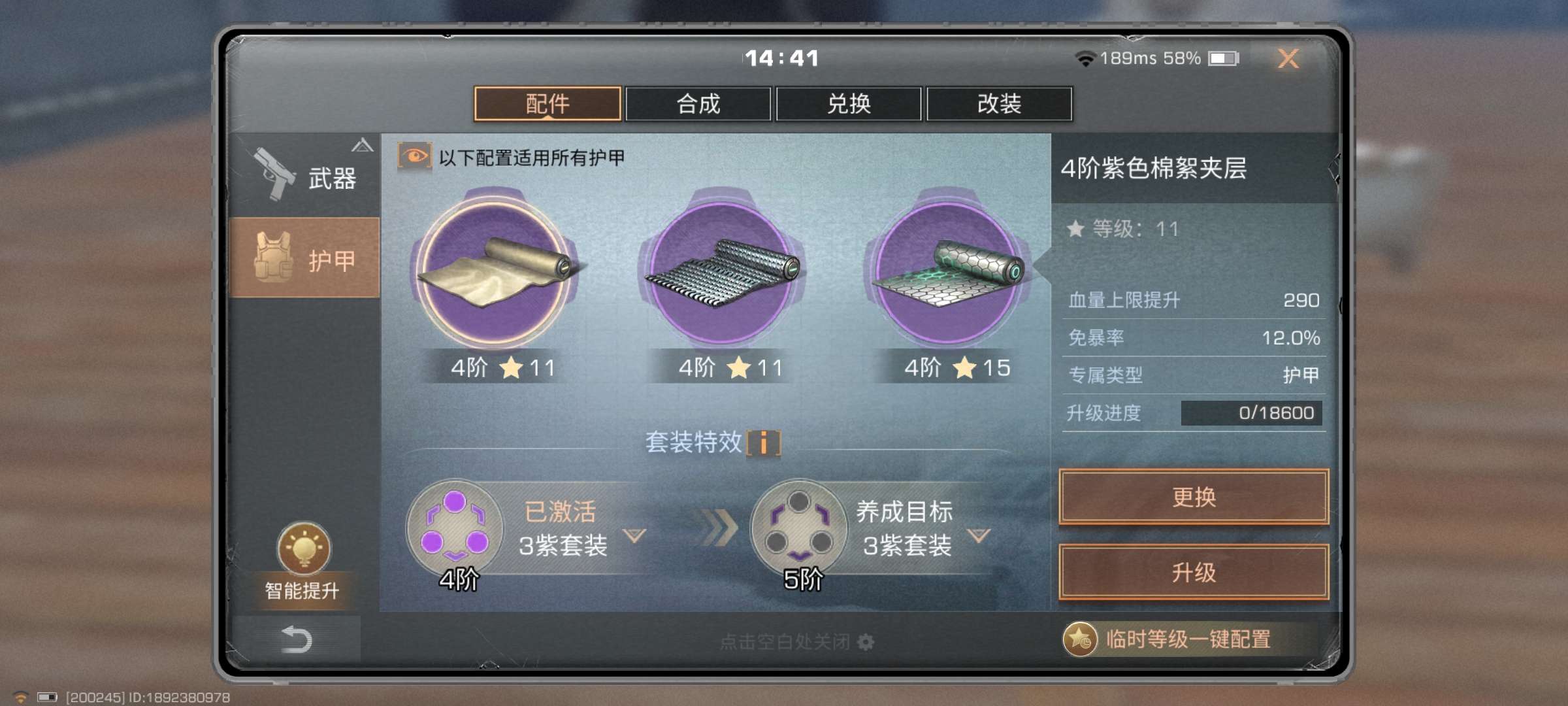The width and height of the screenshot is (1568, 706).
Task: Collapse sidebar with the up arrow above 武器
Action: point(363,144)
